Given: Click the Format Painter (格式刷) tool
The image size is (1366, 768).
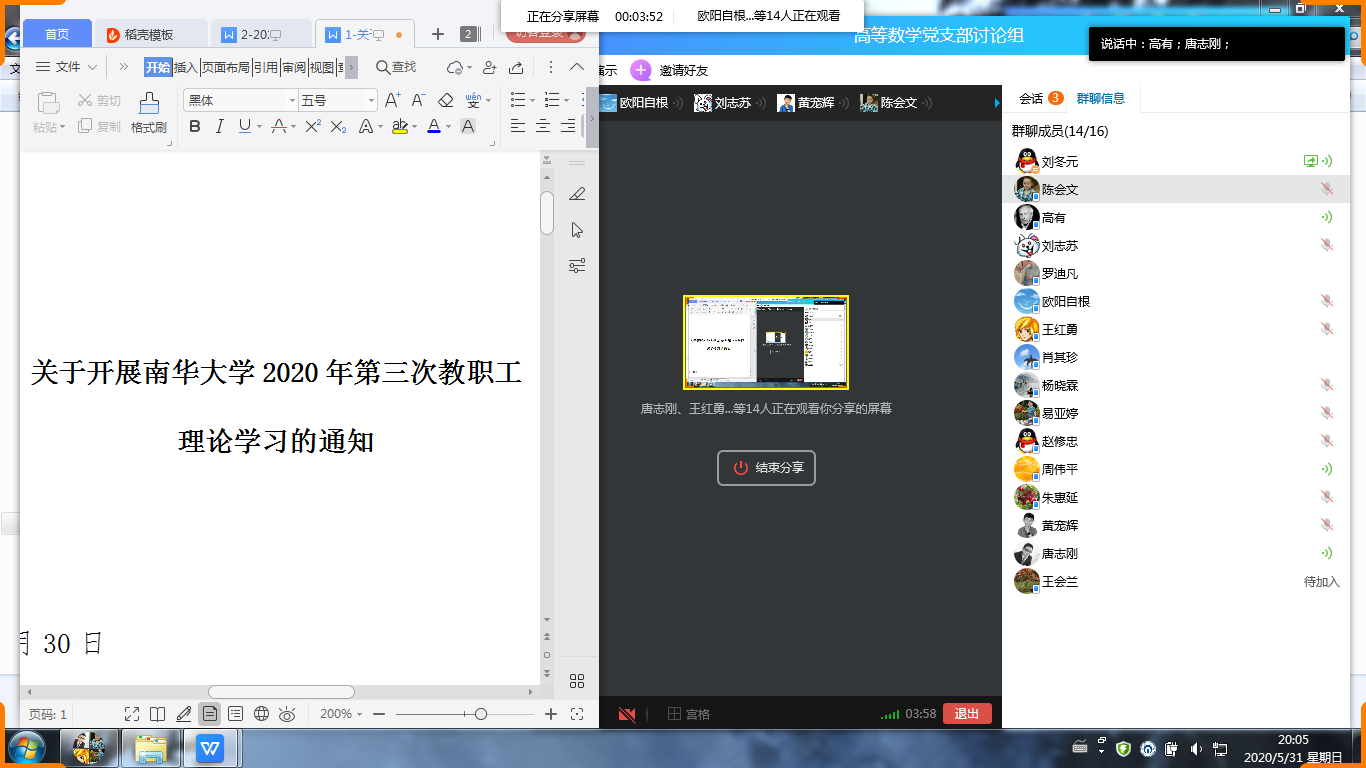Looking at the screenshot, I should [x=148, y=112].
